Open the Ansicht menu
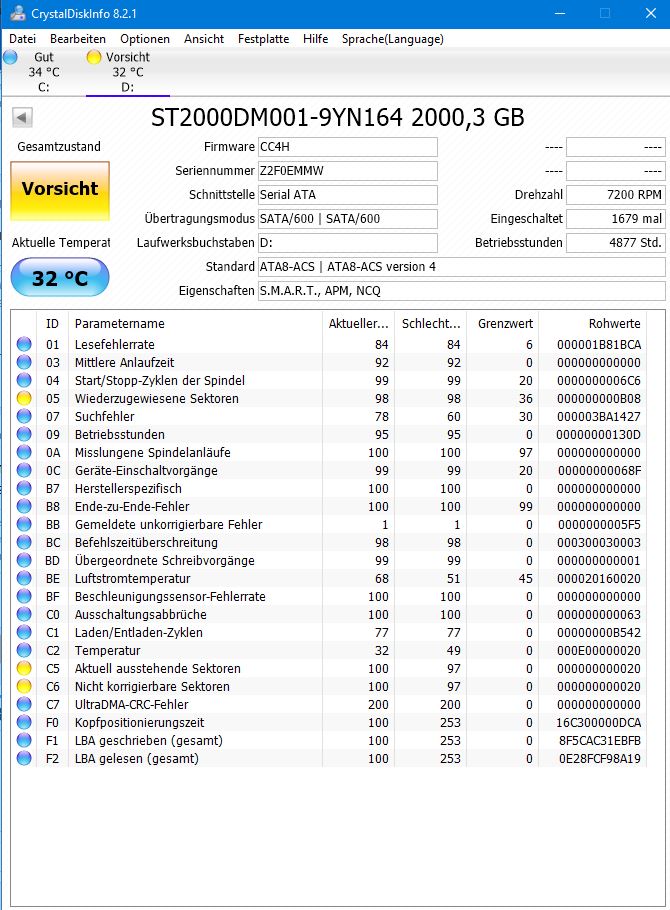670x910 pixels. pyautogui.click(x=204, y=39)
